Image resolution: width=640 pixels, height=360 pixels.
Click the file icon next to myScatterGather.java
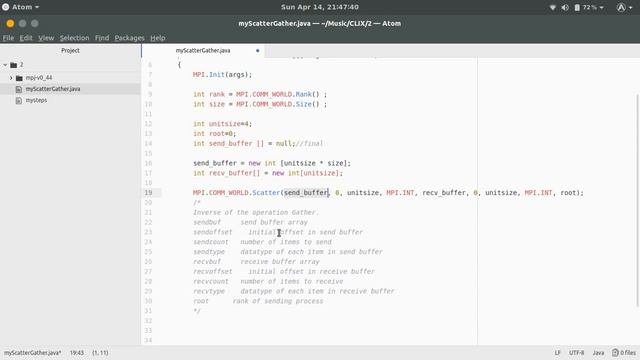point(19,89)
